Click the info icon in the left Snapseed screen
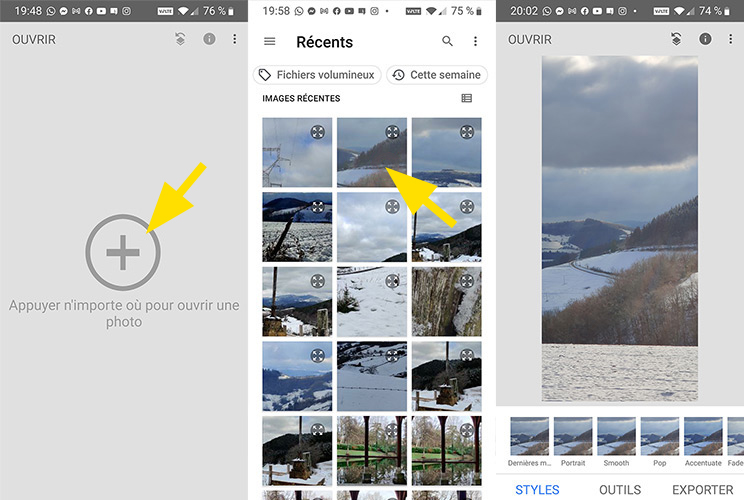This screenshot has width=744, height=500. (209, 39)
